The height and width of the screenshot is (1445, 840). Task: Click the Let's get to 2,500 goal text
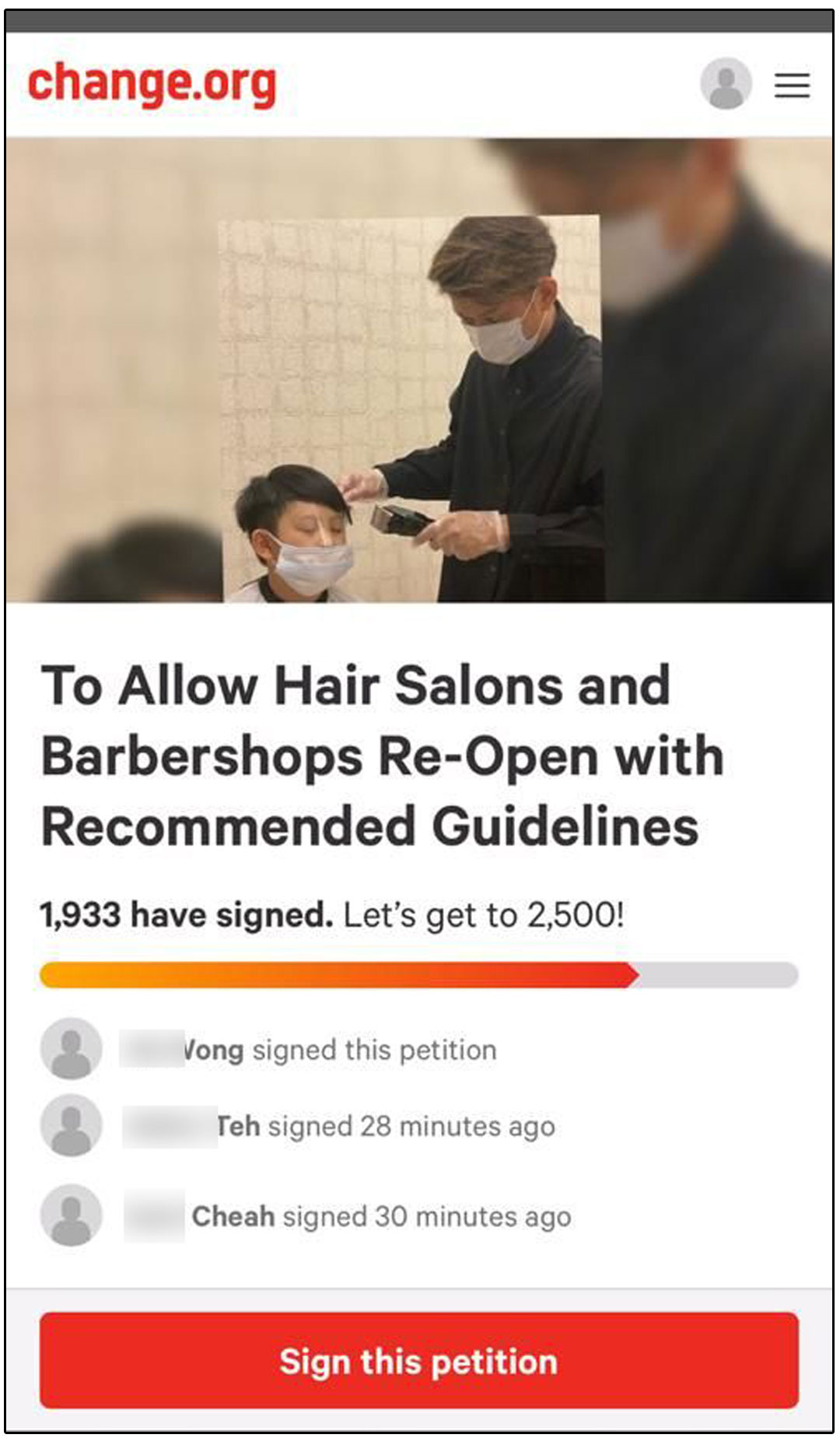click(x=484, y=914)
